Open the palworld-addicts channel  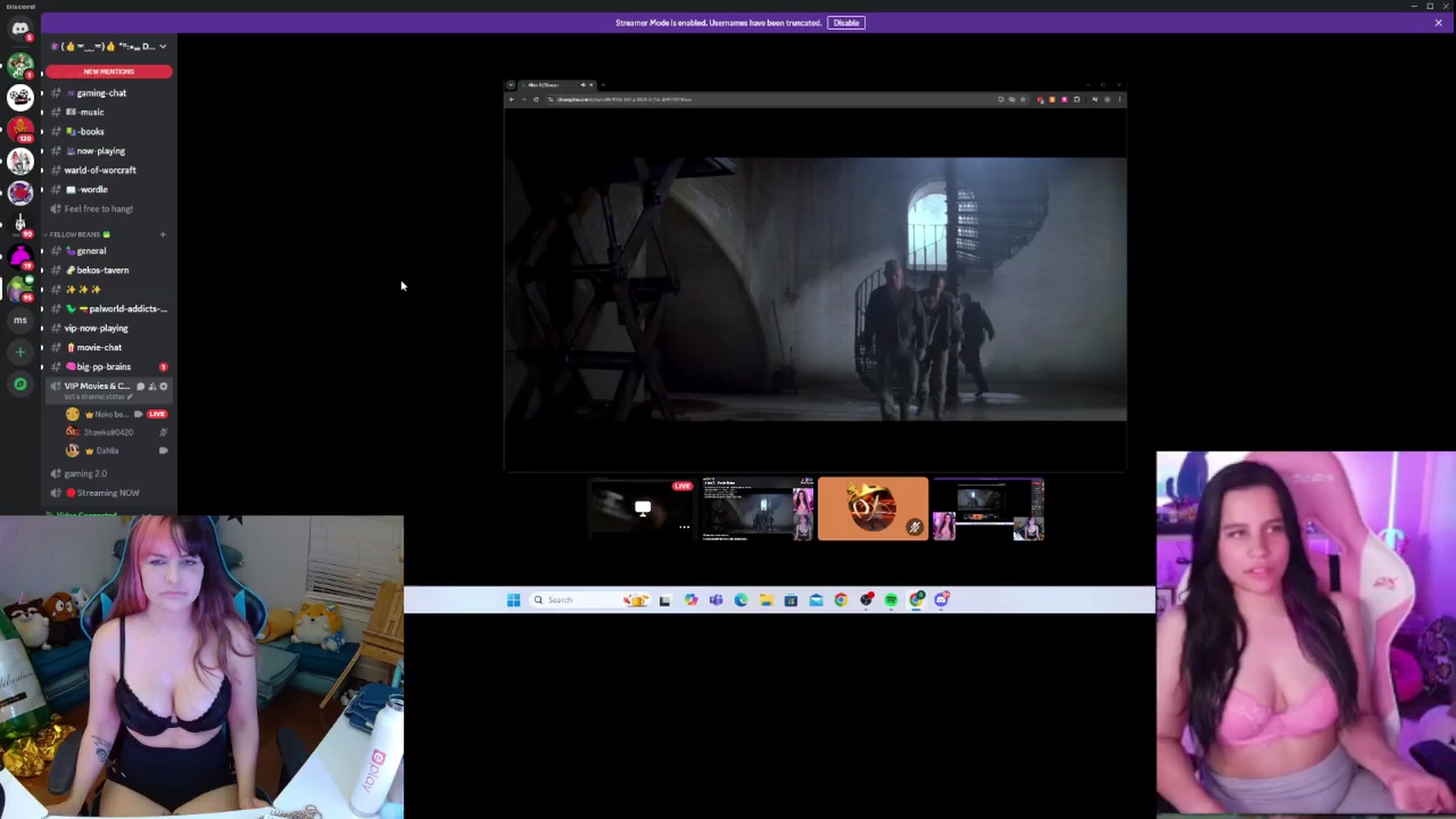click(109, 309)
